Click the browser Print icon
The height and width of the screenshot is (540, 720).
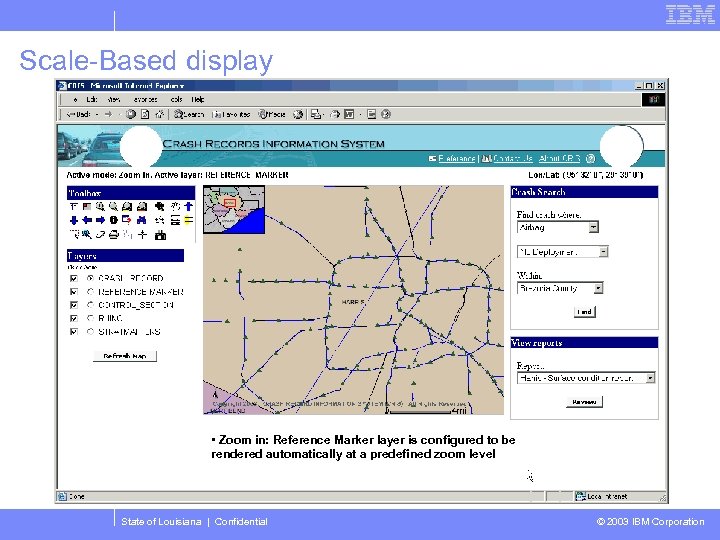pyautogui.click(x=335, y=114)
